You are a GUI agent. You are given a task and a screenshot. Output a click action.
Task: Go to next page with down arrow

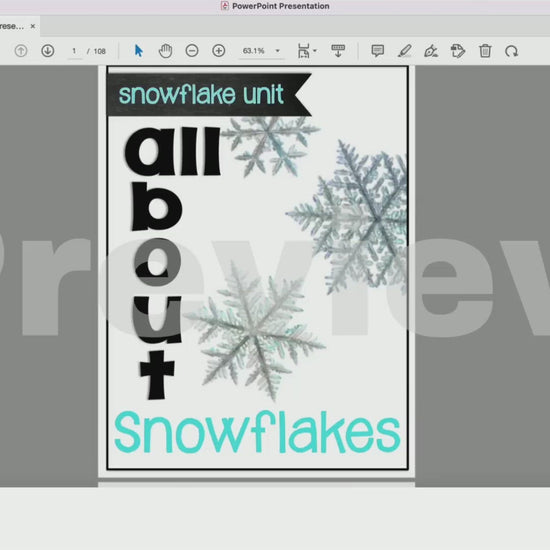[x=48, y=51]
